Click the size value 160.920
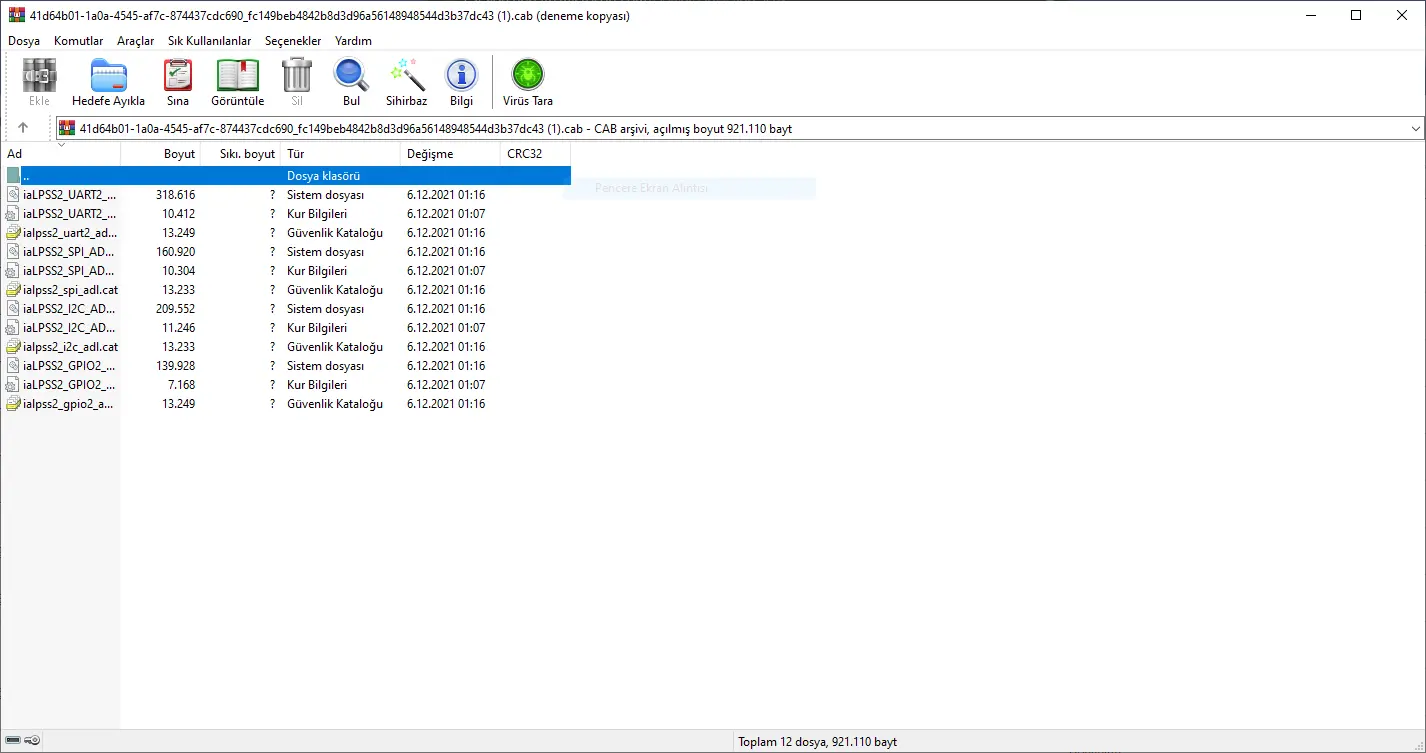1426x753 pixels. coord(175,252)
